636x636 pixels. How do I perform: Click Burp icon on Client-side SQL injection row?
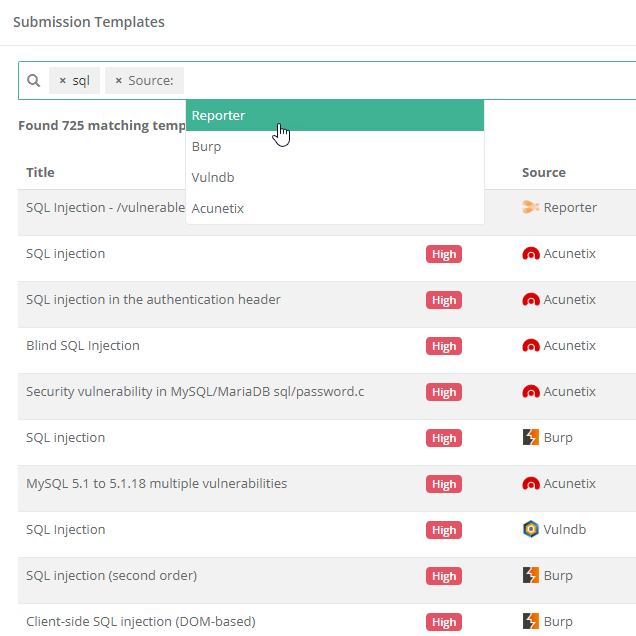pos(531,621)
